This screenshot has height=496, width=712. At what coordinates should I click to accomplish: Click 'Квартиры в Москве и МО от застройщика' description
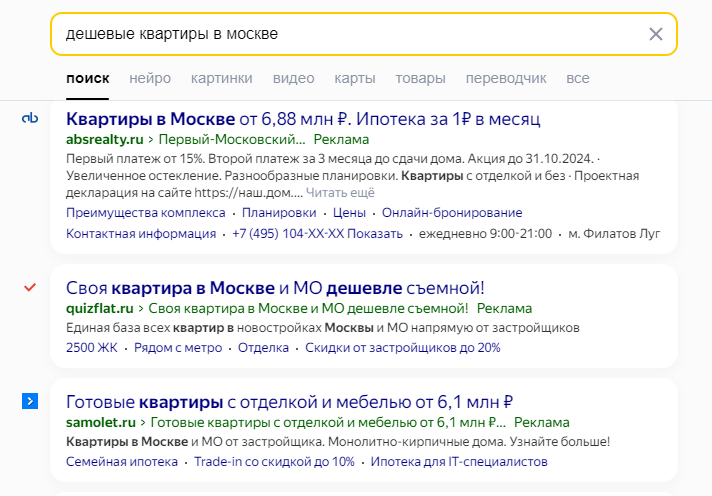[x=338, y=441]
